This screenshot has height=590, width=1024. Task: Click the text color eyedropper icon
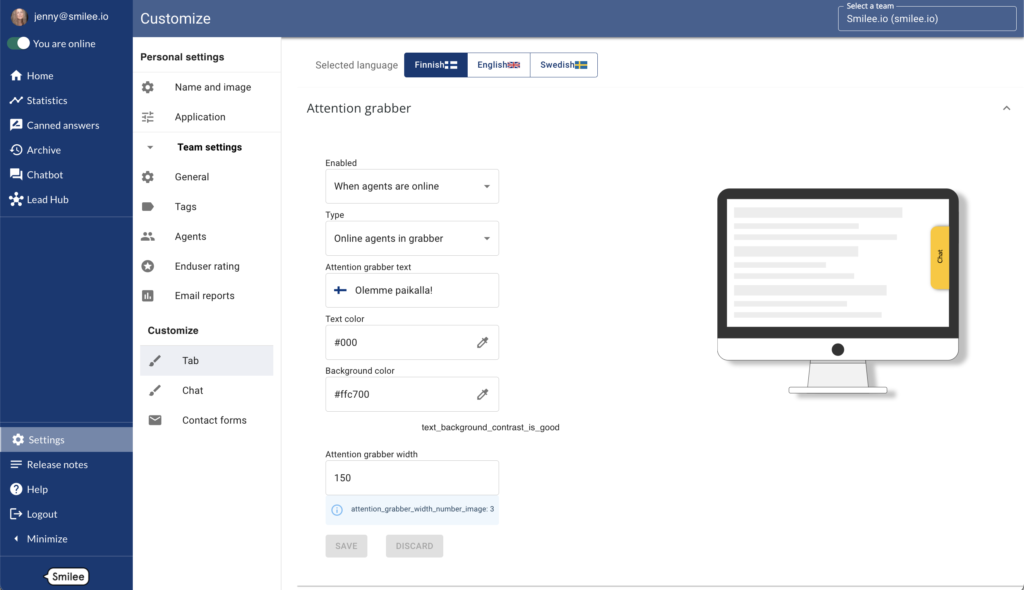(482, 342)
